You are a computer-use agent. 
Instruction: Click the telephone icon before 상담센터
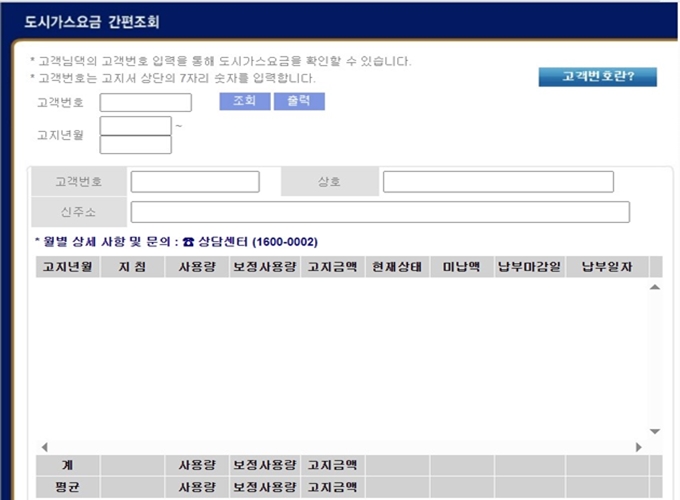coord(188,242)
